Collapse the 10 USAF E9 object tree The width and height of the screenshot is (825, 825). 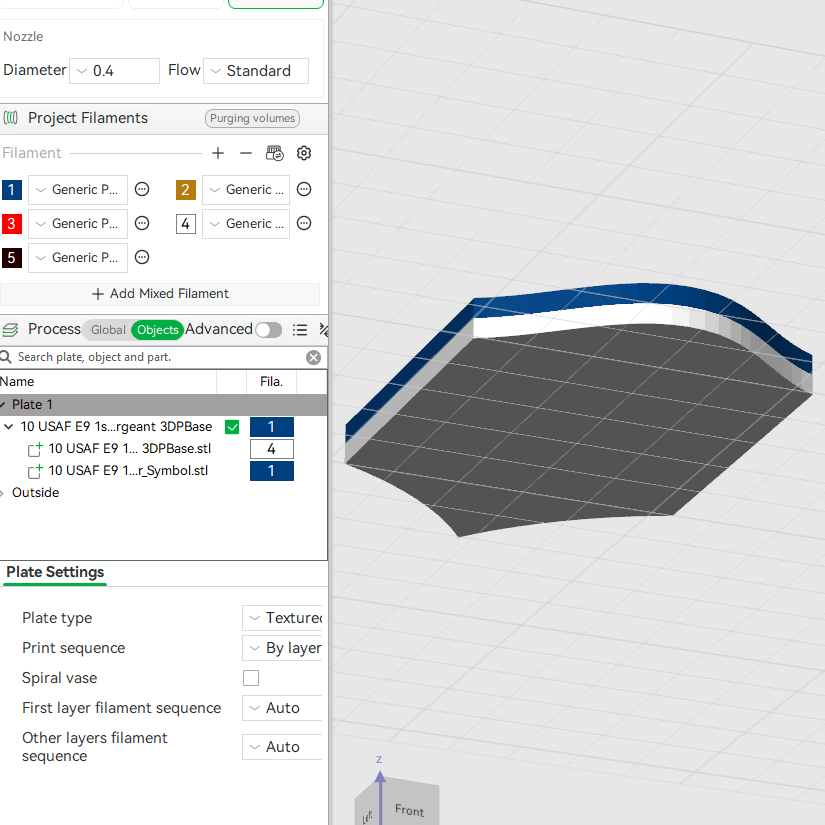point(8,427)
